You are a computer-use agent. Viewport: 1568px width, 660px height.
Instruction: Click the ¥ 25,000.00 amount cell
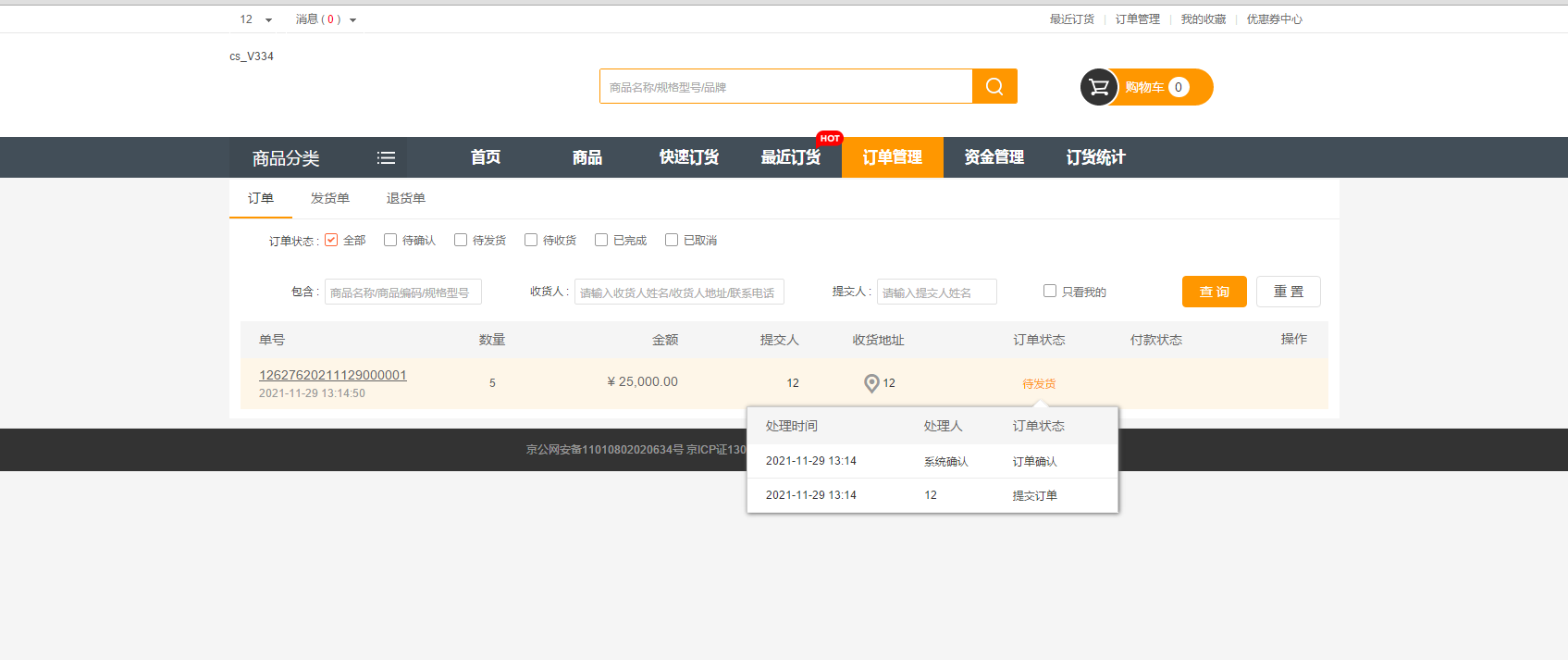coord(643,381)
